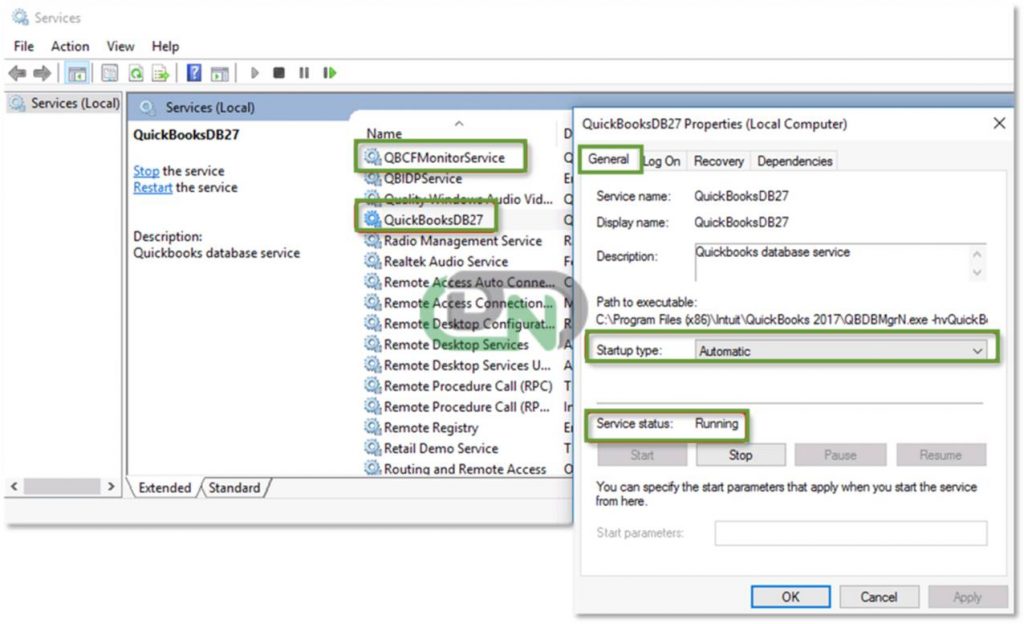Click the Remote Desktop Services gear icon
Viewport: 1024px width, 624px height.
pos(372,344)
